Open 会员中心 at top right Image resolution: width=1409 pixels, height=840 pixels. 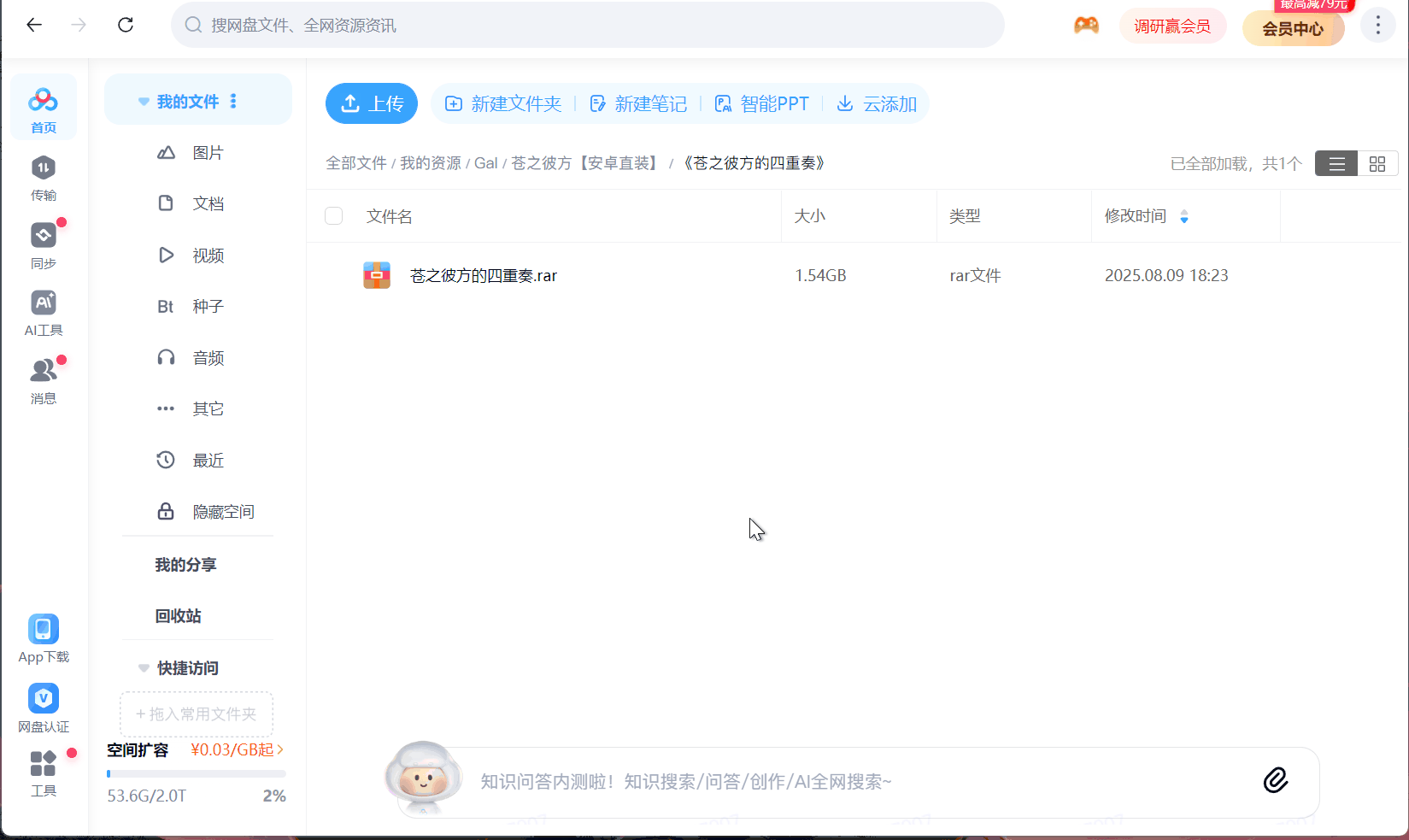(x=1293, y=28)
